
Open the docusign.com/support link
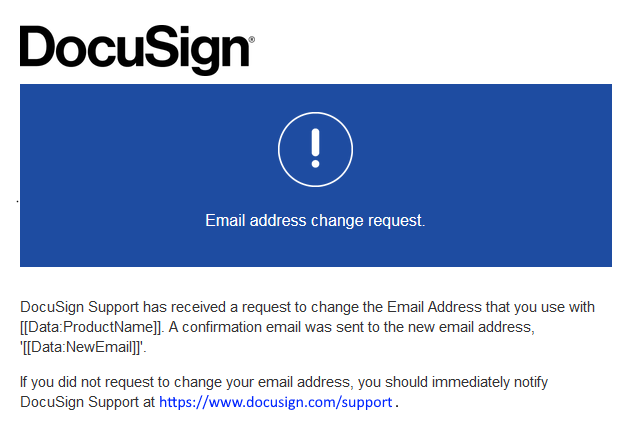[x=275, y=402]
